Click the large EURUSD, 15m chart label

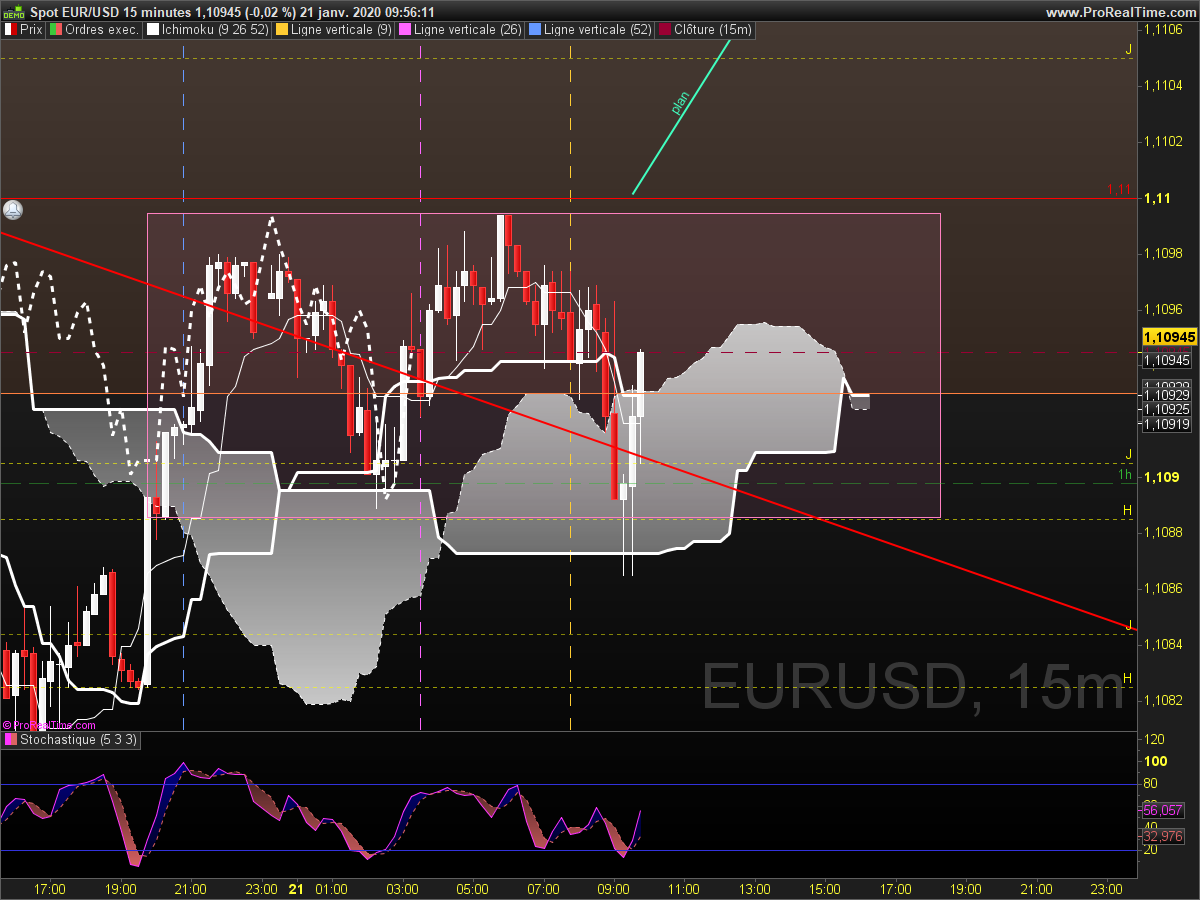click(x=912, y=688)
